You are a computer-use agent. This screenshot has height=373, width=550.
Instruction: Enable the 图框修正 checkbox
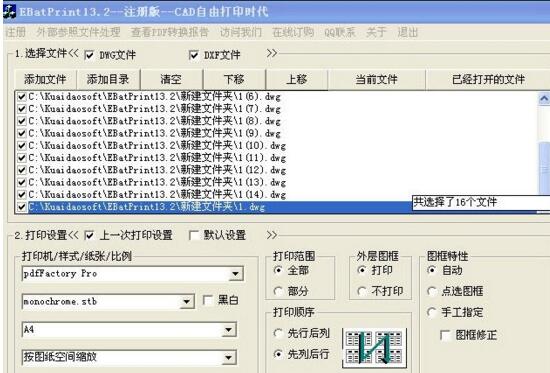click(x=445, y=335)
